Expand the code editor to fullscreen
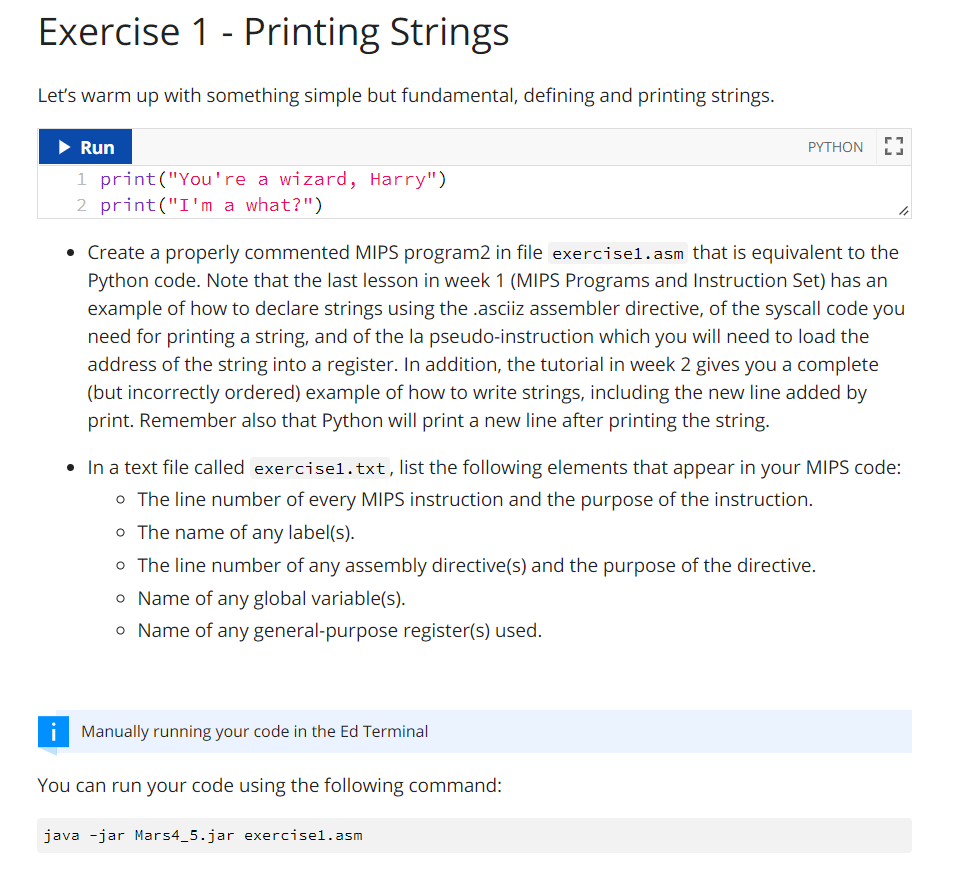 (x=893, y=146)
